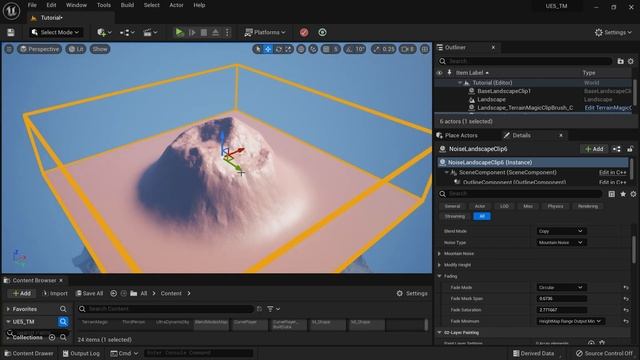Open the Noise Type dropdown
The image size is (640, 360).
561,242
